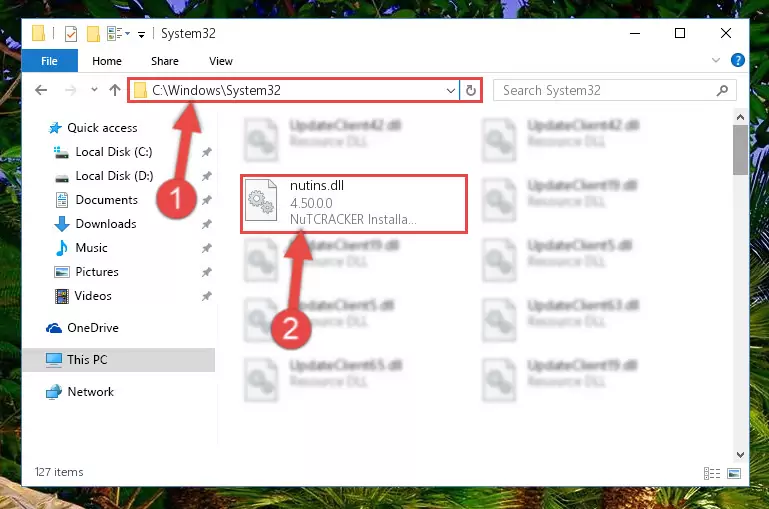769x509 pixels.
Task: Click the search magnifier icon
Action: pos(722,90)
